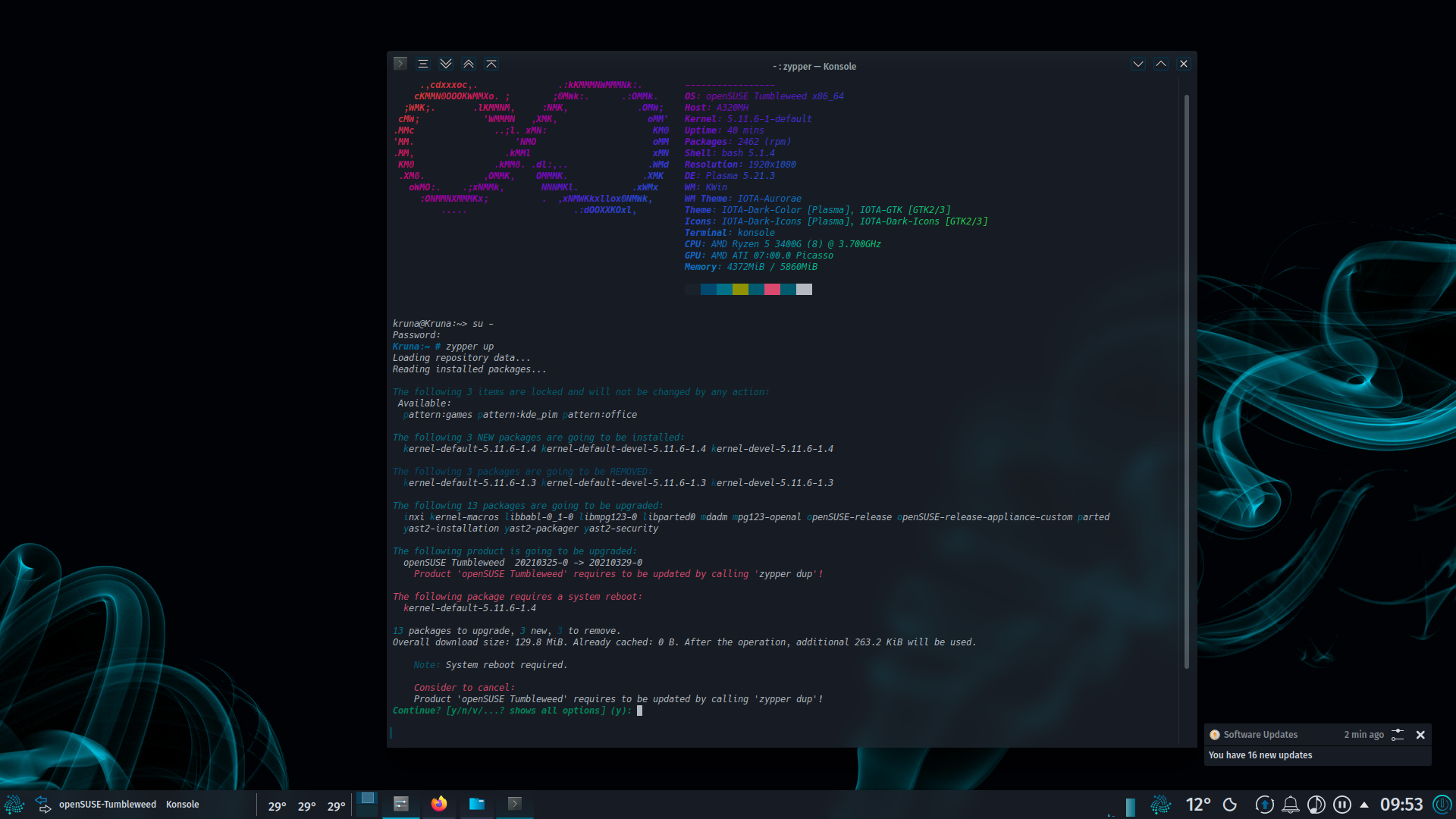Click the Software Updates notification icon
The height and width of the screenshot is (819, 1456).
[x=1215, y=735]
